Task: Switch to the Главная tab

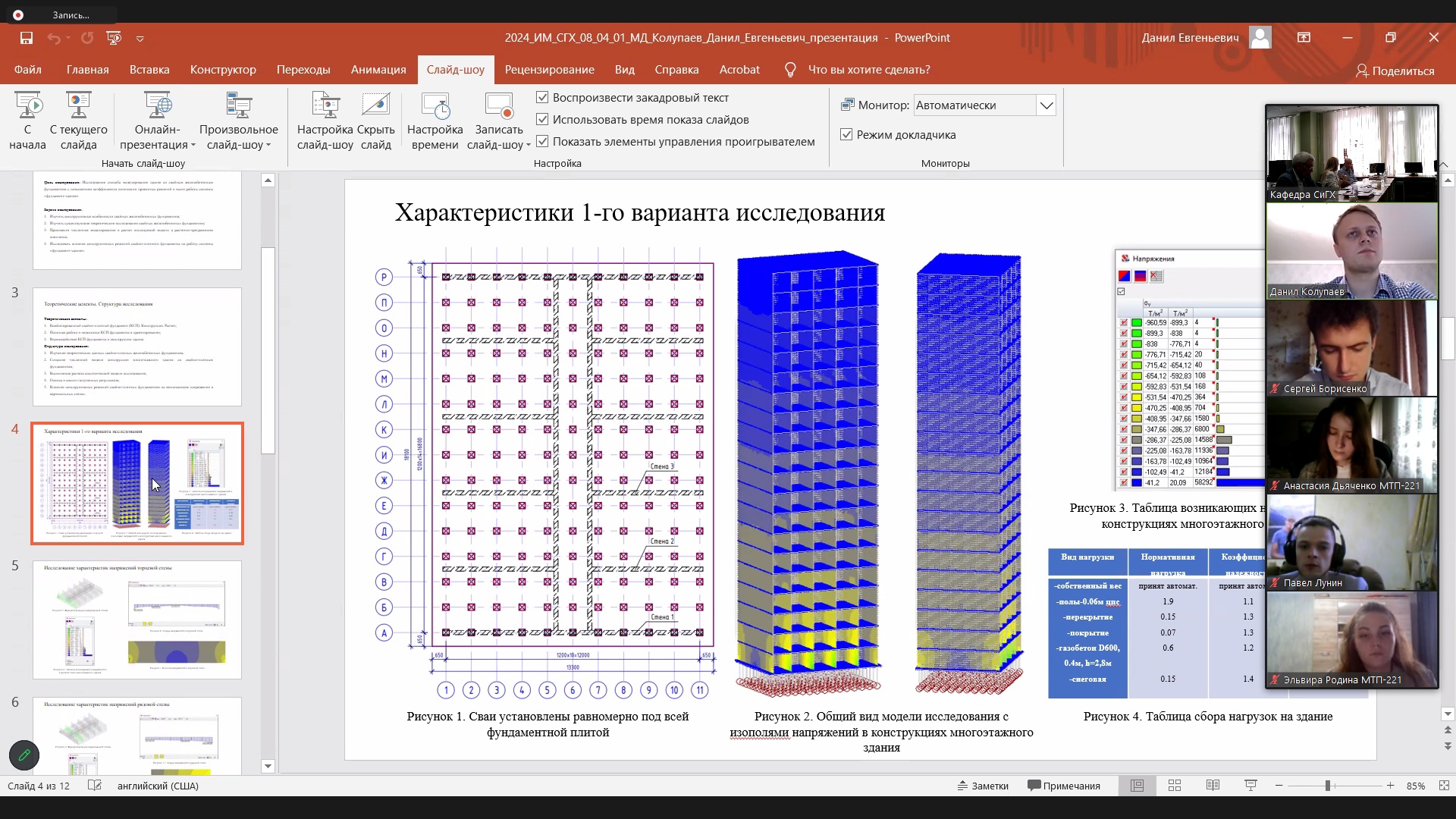Action: (88, 70)
